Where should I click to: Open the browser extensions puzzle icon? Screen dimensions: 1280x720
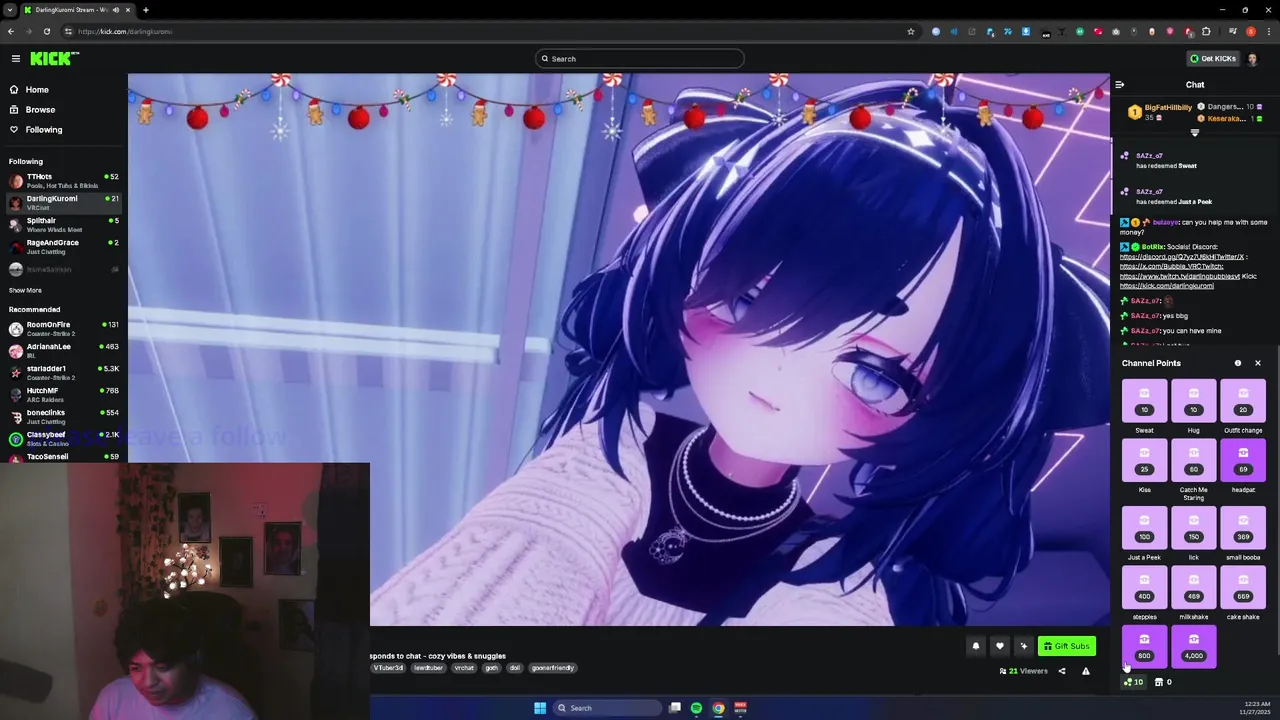click(1206, 31)
